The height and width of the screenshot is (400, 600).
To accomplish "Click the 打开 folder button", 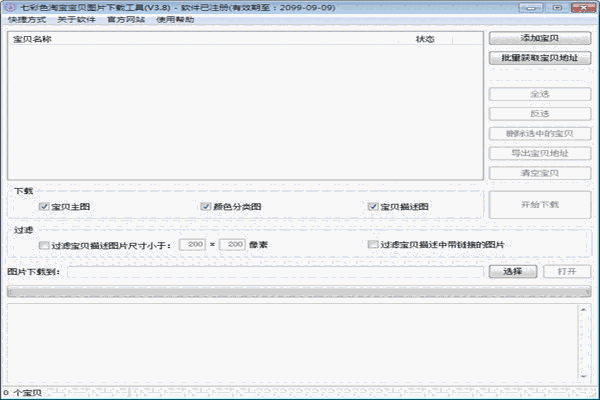I will [x=567, y=271].
